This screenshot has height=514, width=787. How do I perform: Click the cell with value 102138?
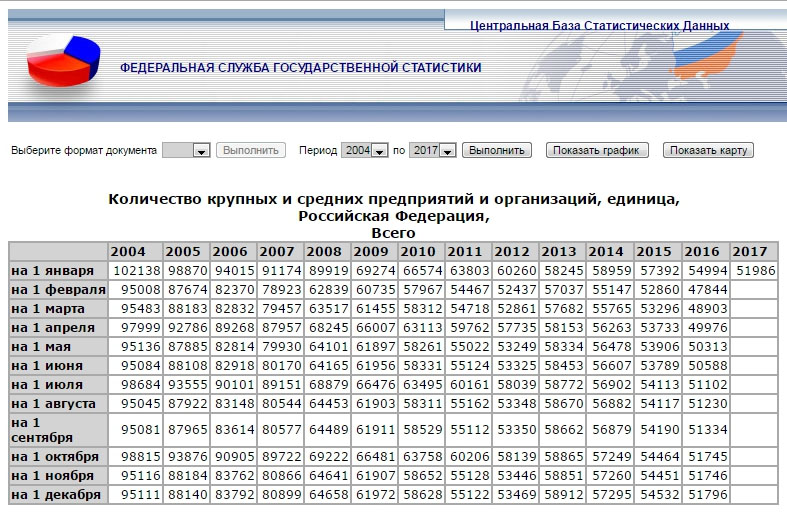click(135, 271)
